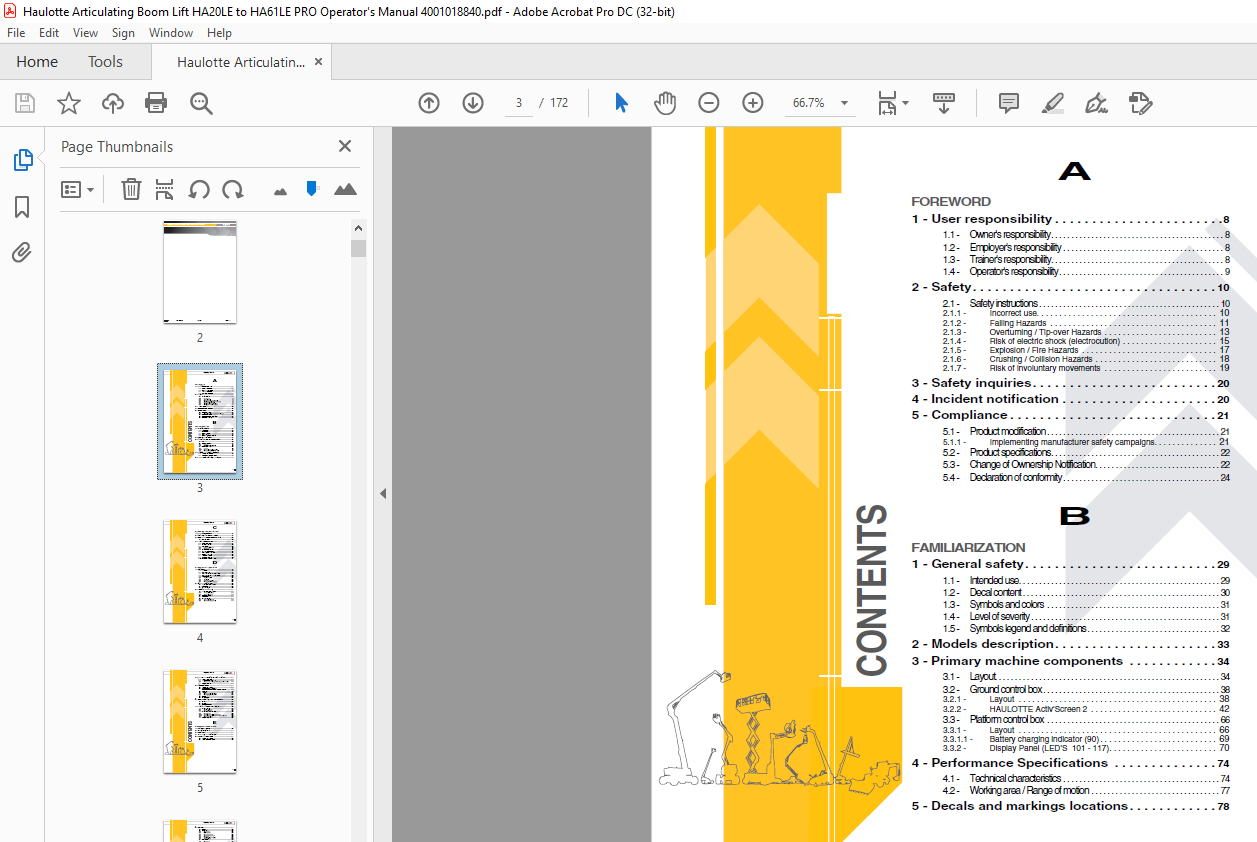1257x842 pixels.
Task: Select the Haulotte Articulatin... document tab
Action: 241,62
